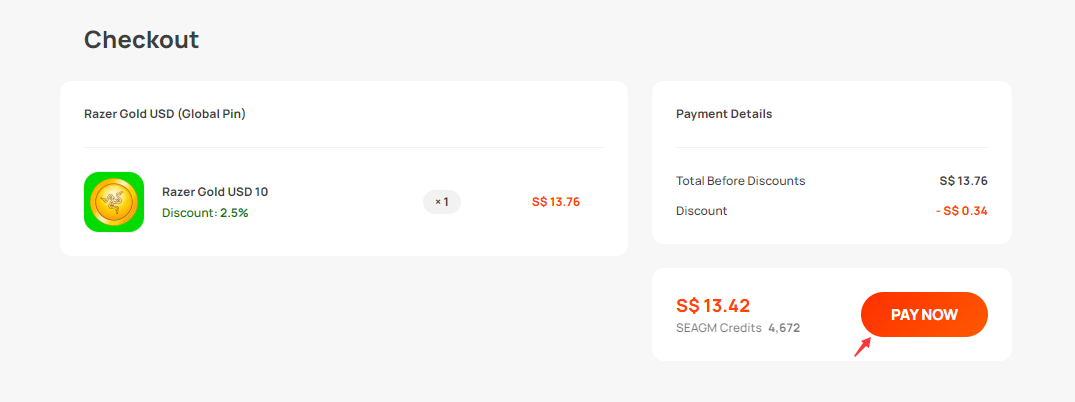Click the 4,672 credits value
1075x402 pixels.
(x=784, y=328)
